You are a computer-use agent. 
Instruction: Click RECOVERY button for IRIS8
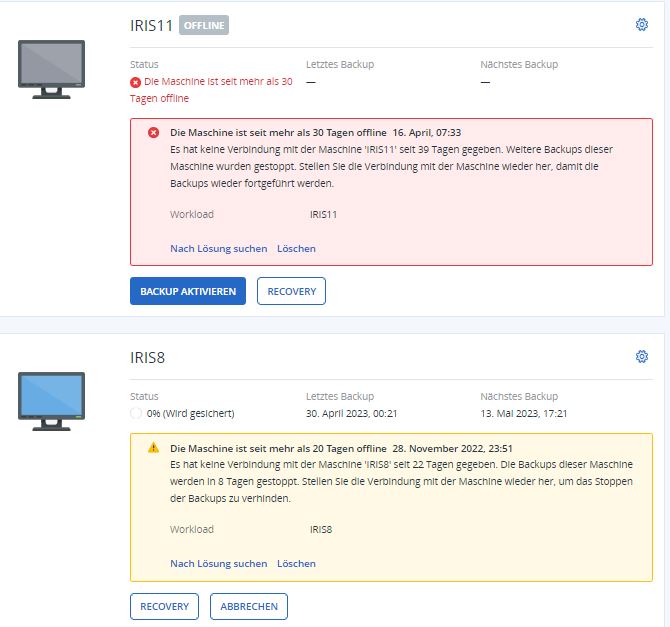click(165, 606)
